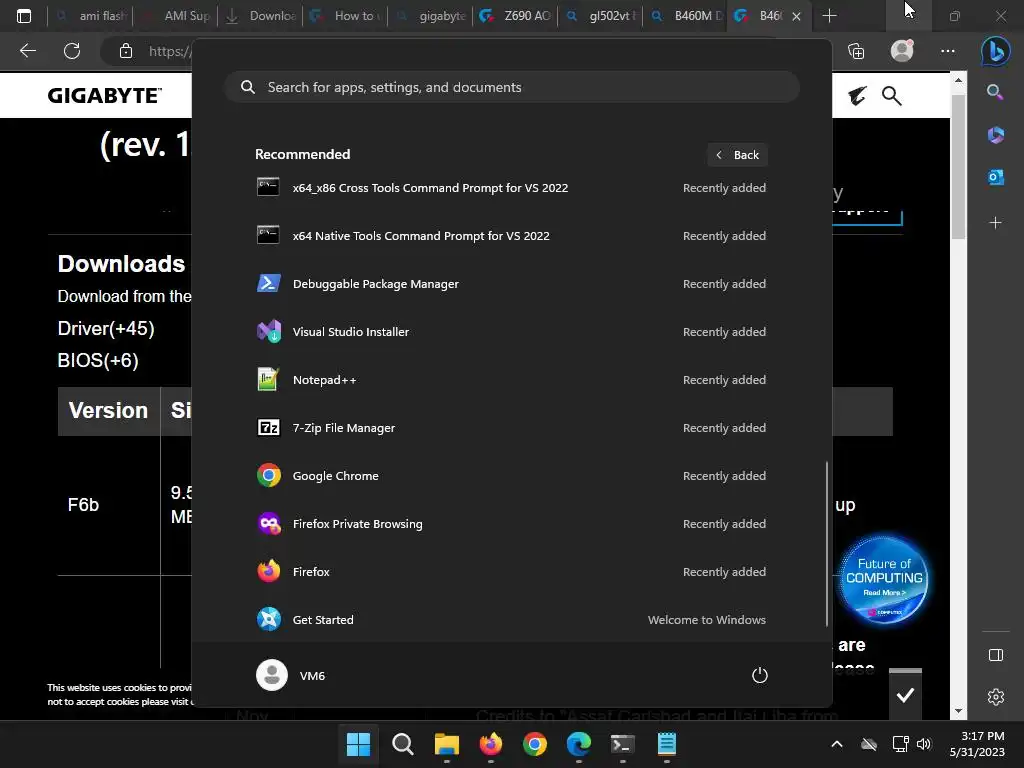
Task: Open the clock and date panel
Action: [x=977, y=744]
